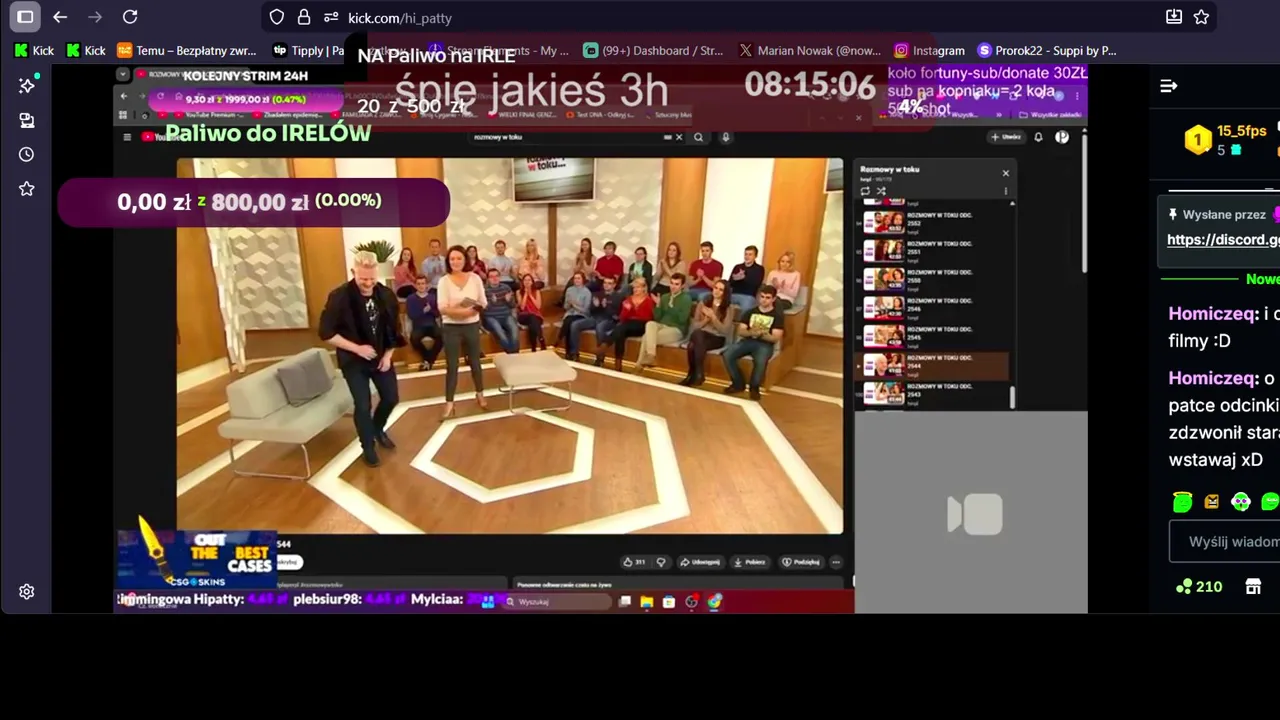Screen dimensions: 1280x720
Task: Click the YouTube Utwórz create button
Action: pos(1005,137)
